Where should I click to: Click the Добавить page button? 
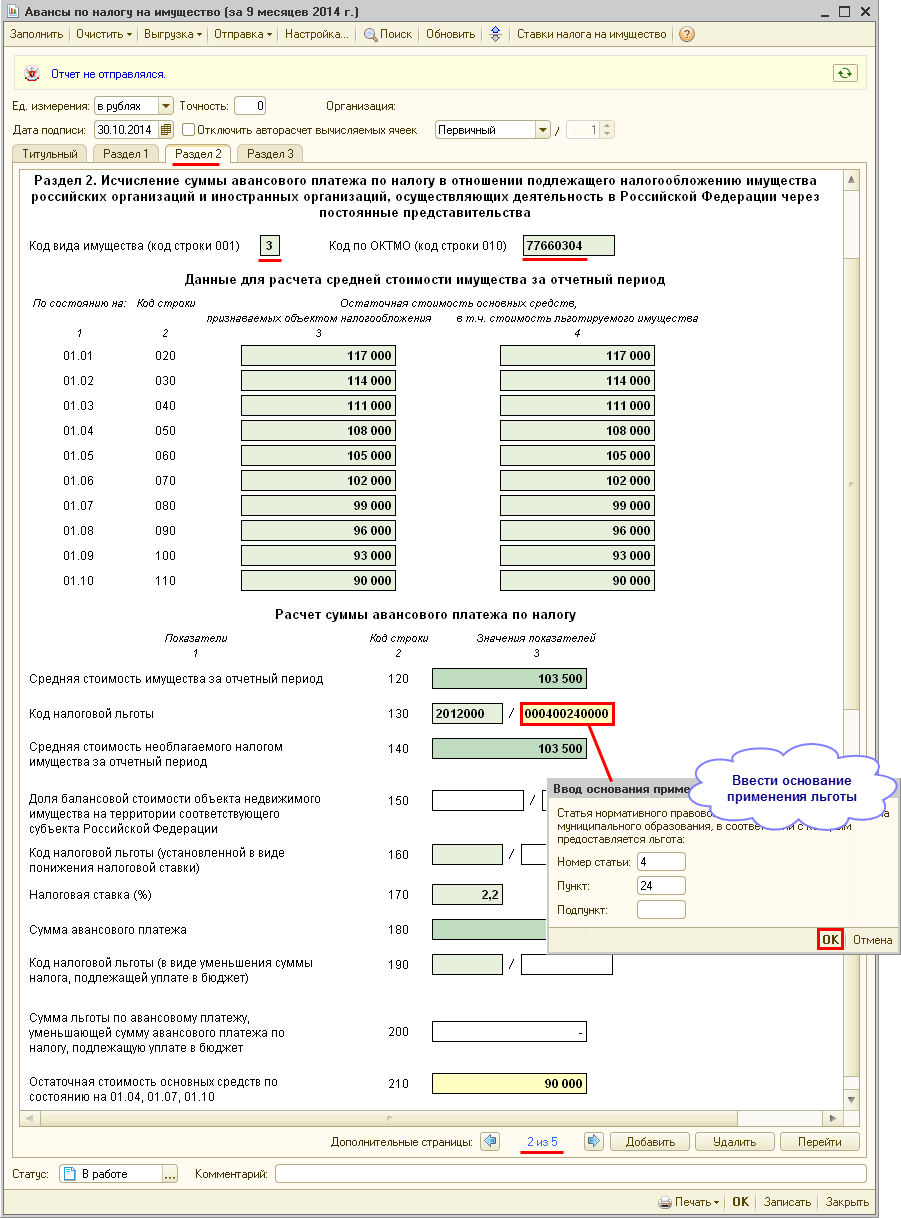point(650,1142)
